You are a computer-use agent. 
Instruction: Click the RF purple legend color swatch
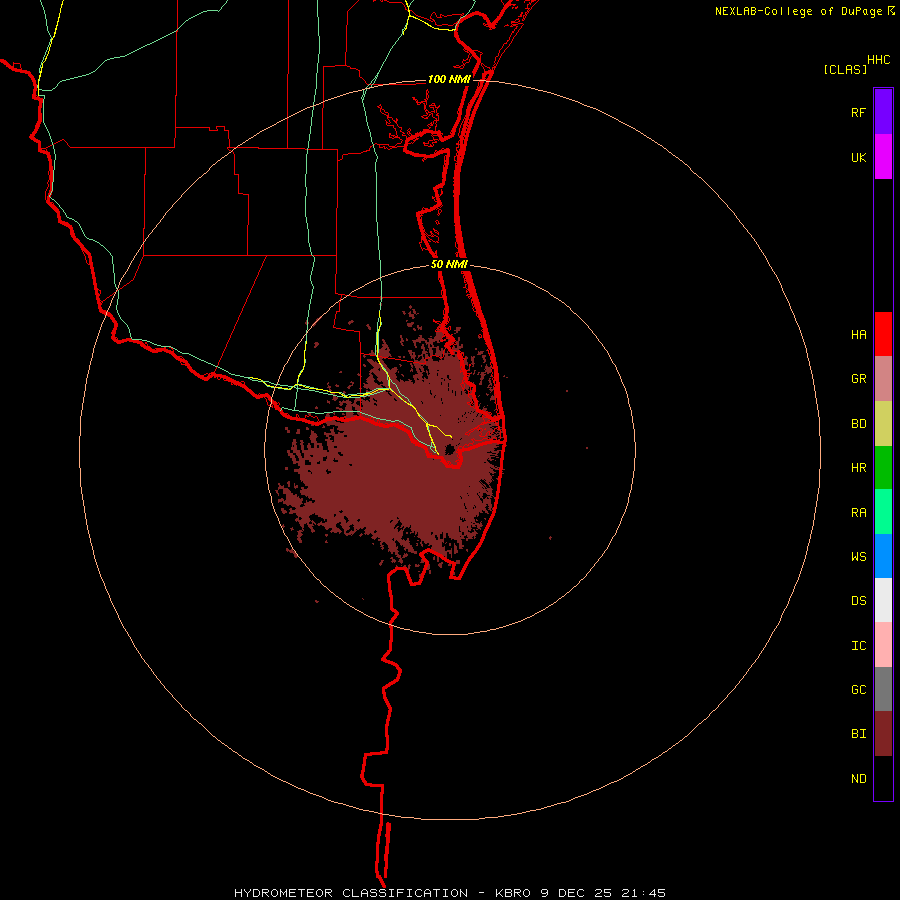click(x=883, y=112)
